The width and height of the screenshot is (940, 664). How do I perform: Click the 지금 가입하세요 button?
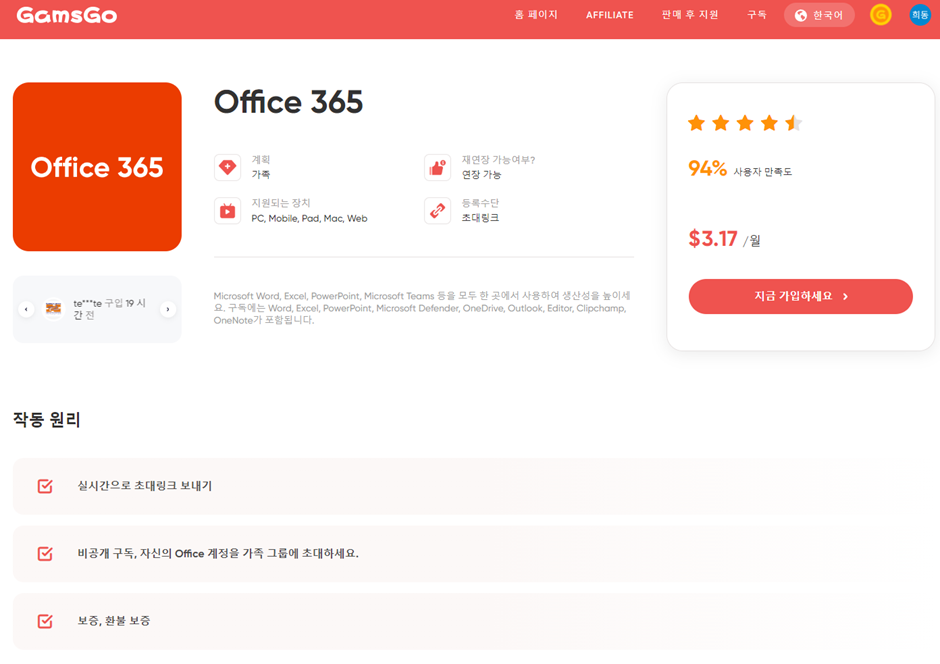pos(800,296)
